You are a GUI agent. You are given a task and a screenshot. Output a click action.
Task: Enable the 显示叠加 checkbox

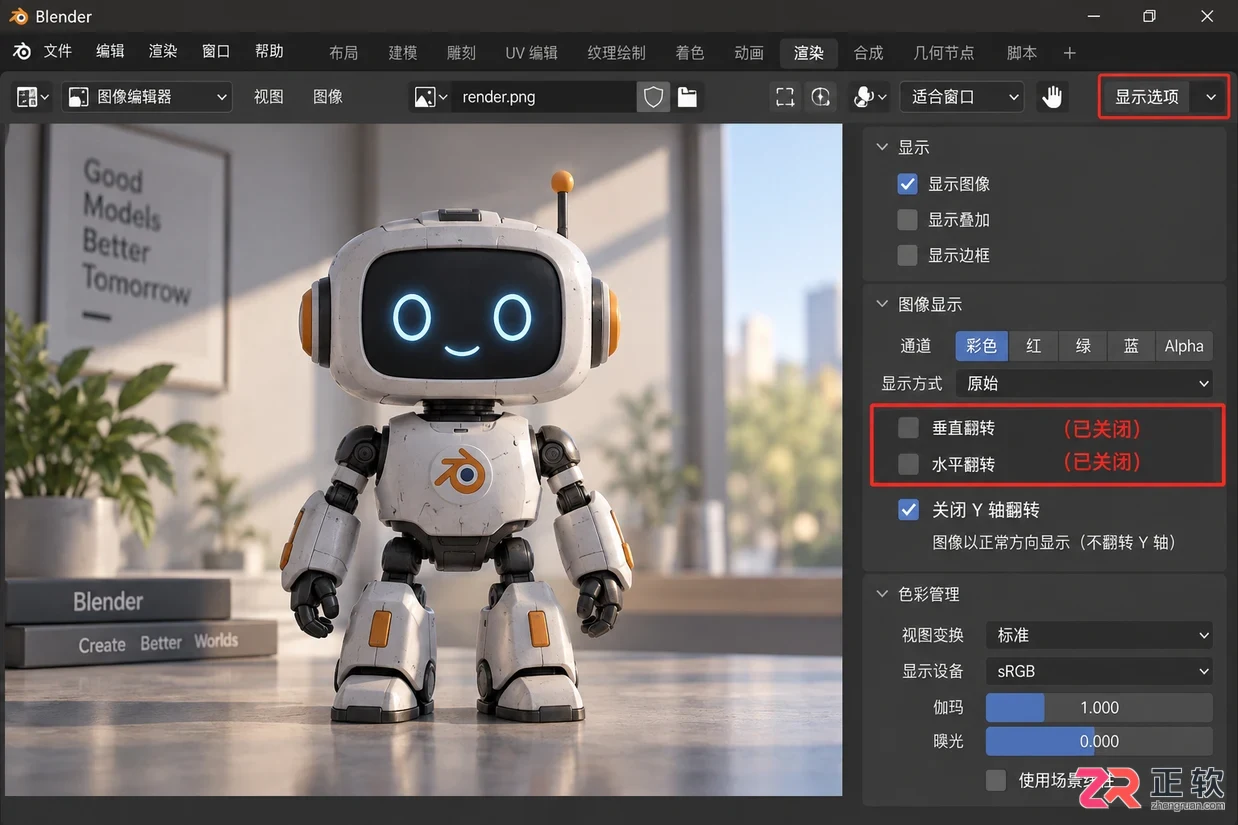pyautogui.click(x=907, y=220)
